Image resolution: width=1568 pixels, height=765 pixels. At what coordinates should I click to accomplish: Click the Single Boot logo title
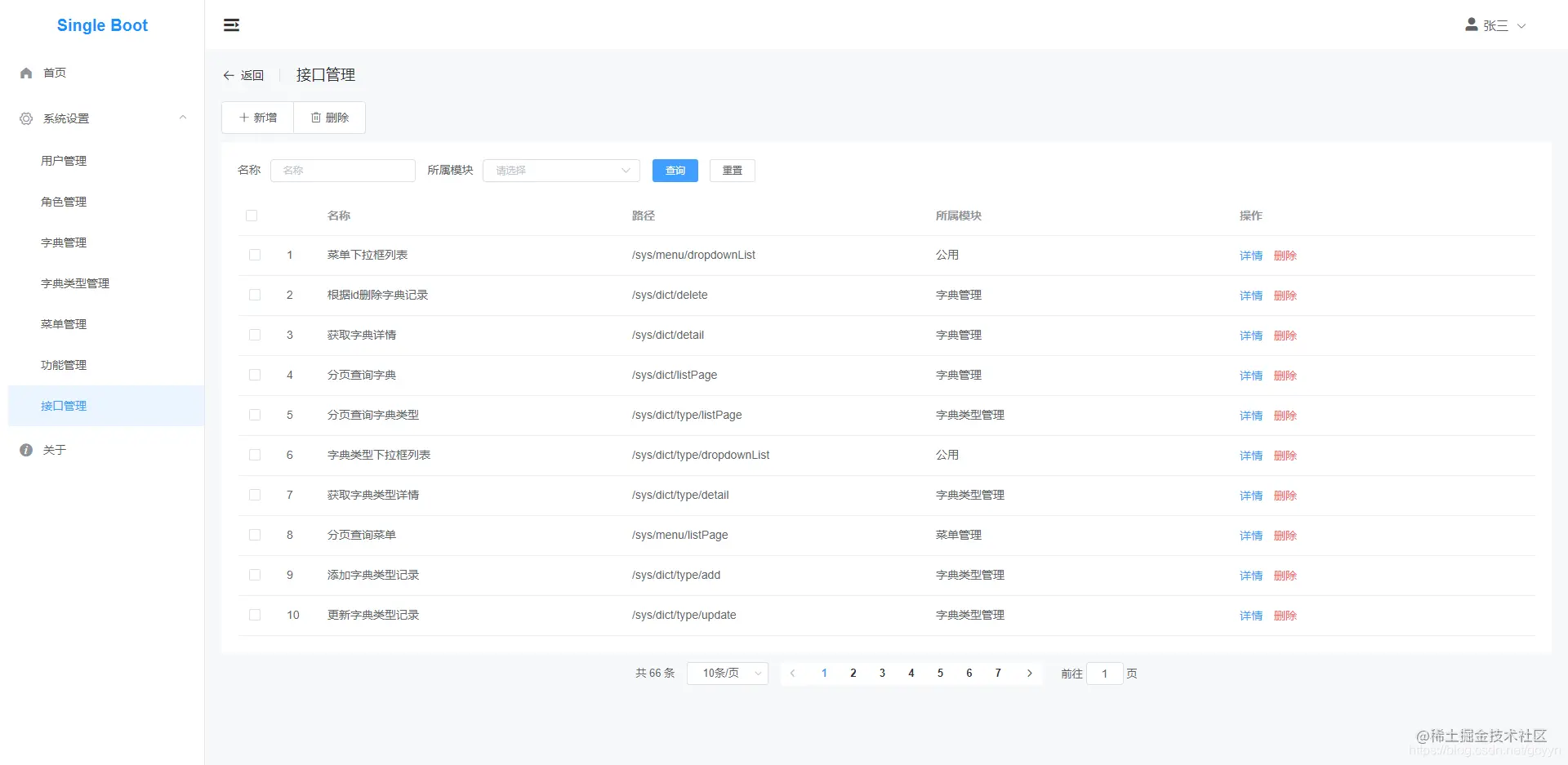tap(102, 25)
